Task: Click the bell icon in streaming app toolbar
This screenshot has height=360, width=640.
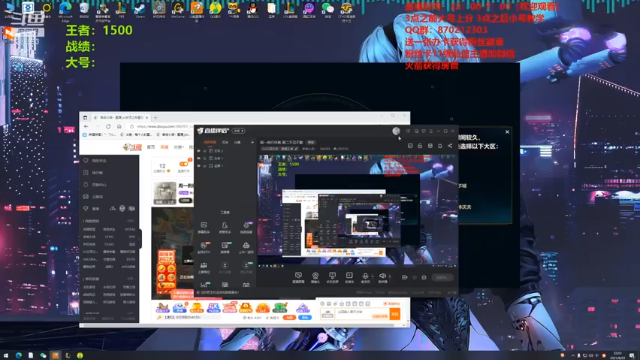Action: click(440, 146)
